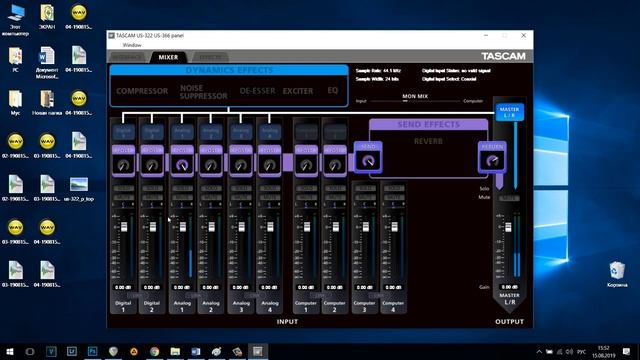640x360 pixels.
Task: Click the Master gain value field
Action: pyautogui.click(x=509, y=287)
